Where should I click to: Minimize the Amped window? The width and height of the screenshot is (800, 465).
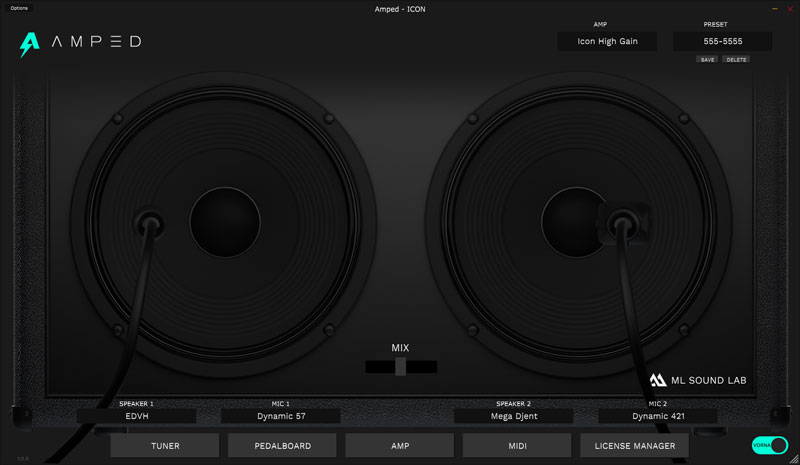point(774,9)
